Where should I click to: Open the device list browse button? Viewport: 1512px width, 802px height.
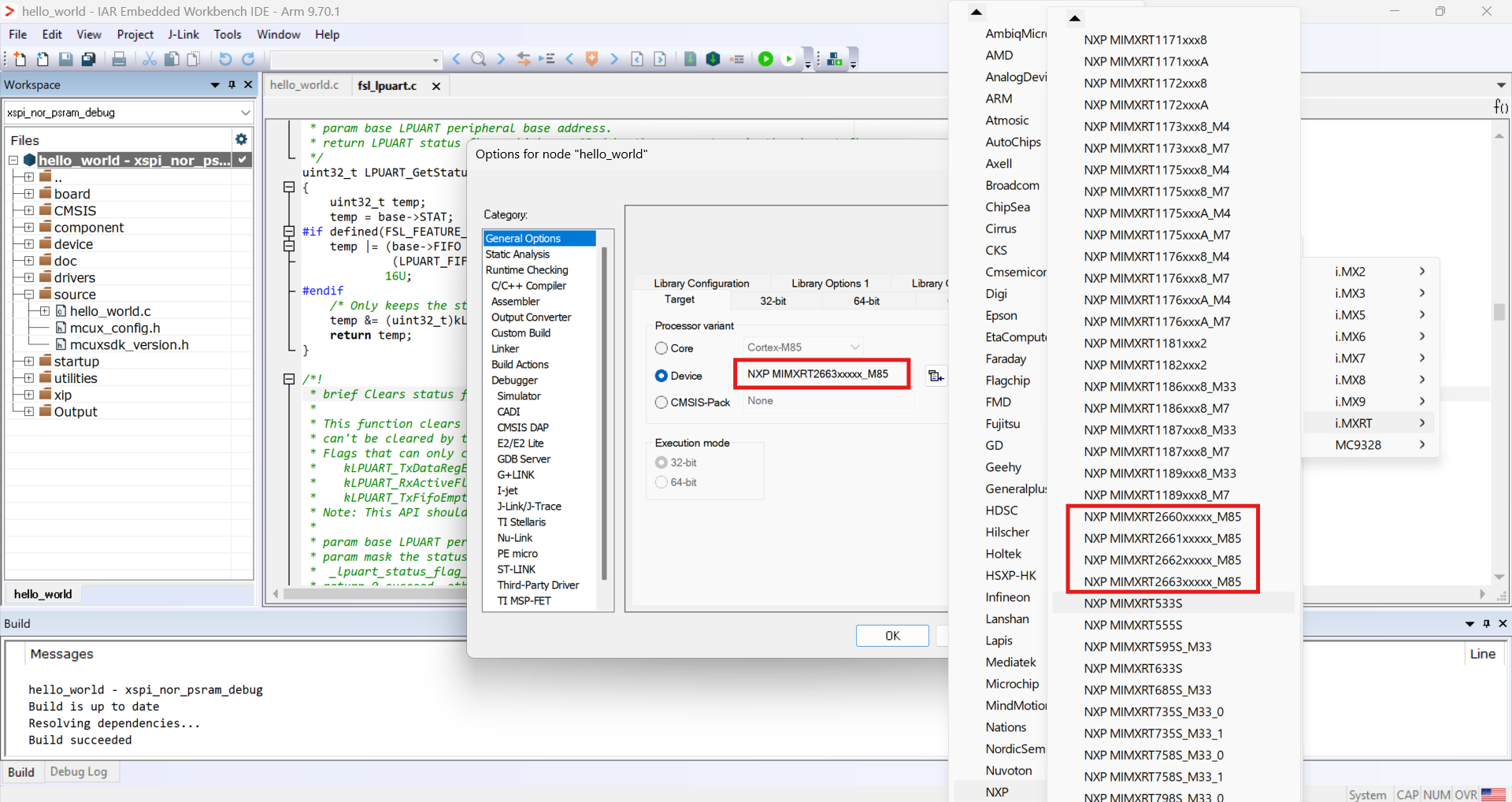tap(936, 377)
